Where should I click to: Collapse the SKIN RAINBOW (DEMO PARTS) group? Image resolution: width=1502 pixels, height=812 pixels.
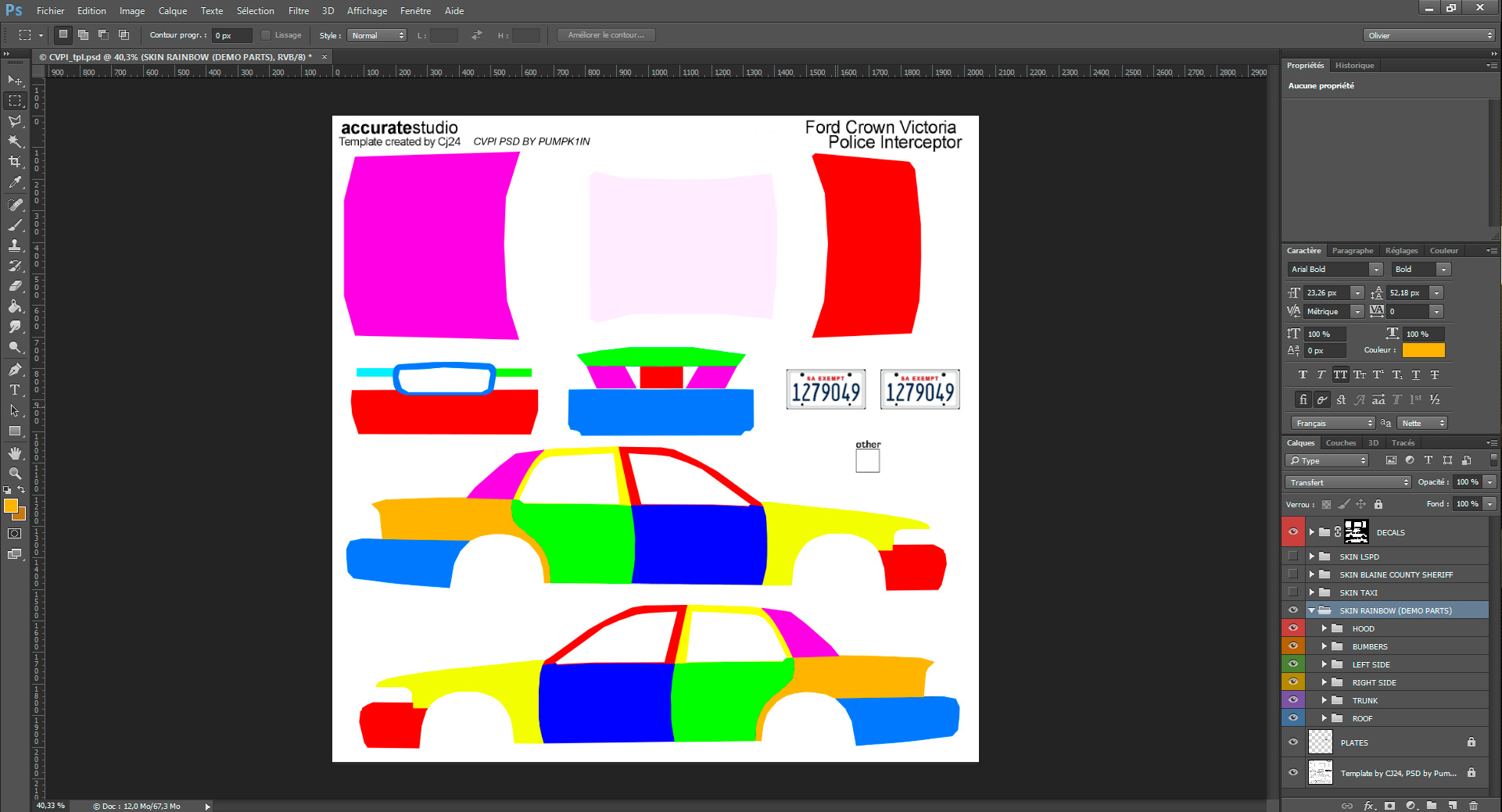[1311, 610]
